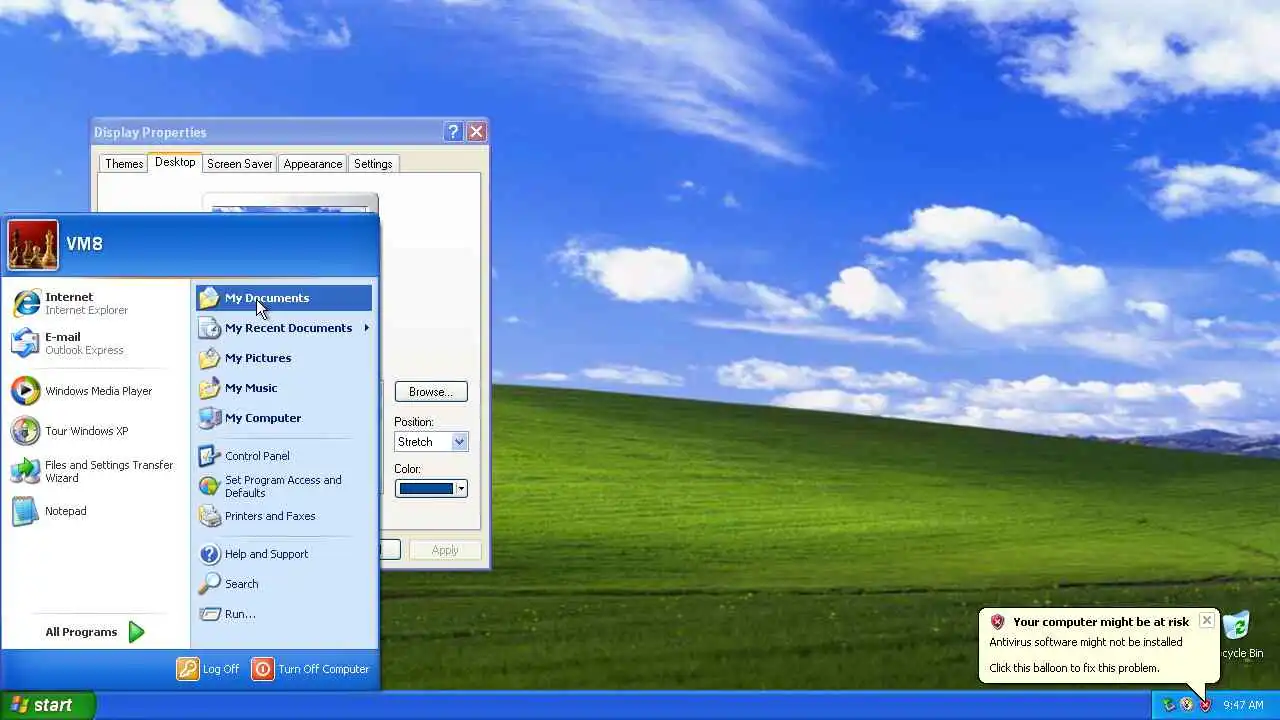Image resolution: width=1280 pixels, height=720 pixels.
Task: Open the Appearance tab
Action: tap(312, 164)
